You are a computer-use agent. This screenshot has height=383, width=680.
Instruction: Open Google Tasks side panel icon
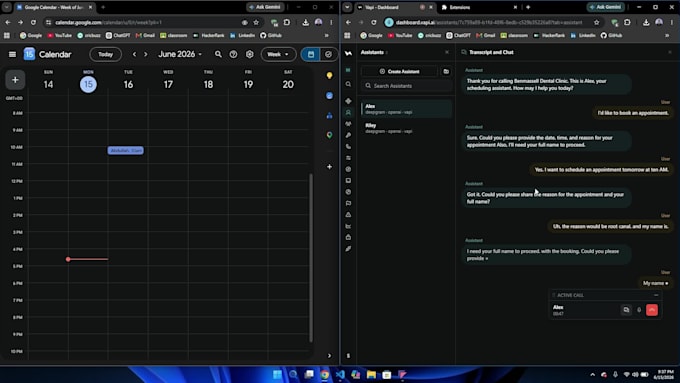coord(330,95)
